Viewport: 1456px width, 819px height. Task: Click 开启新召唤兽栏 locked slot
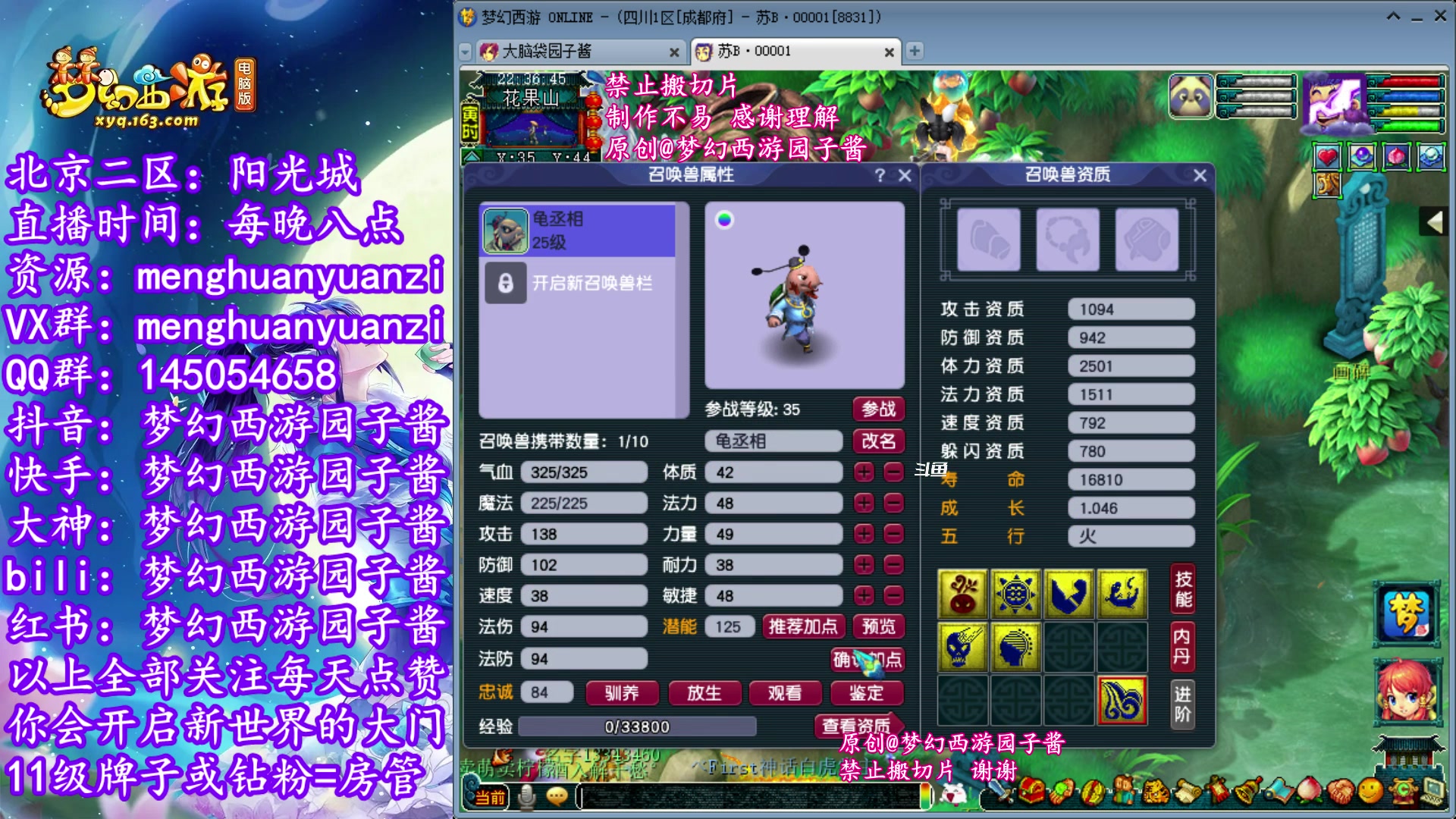[579, 284]
